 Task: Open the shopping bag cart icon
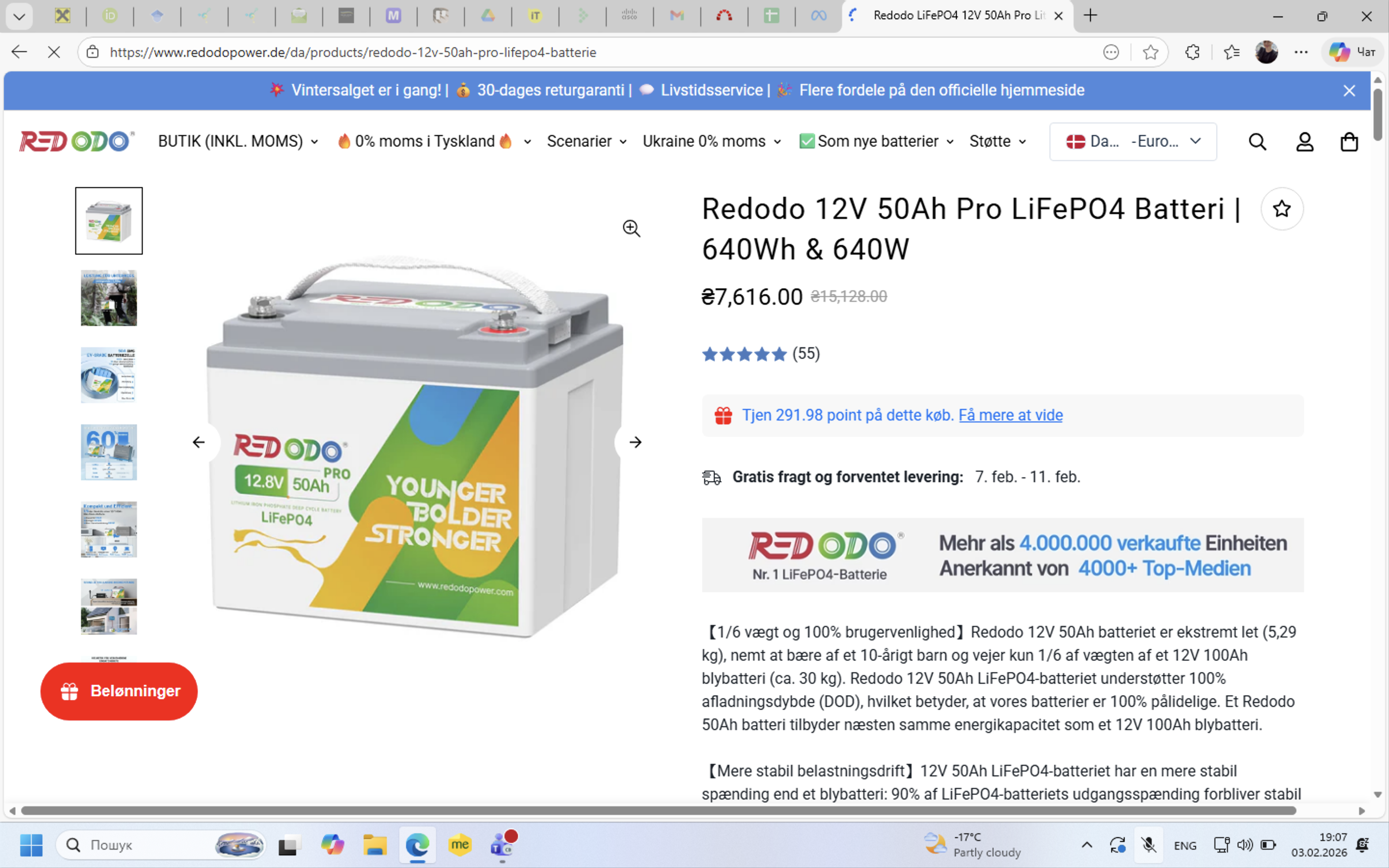[x=1349, y=141]
